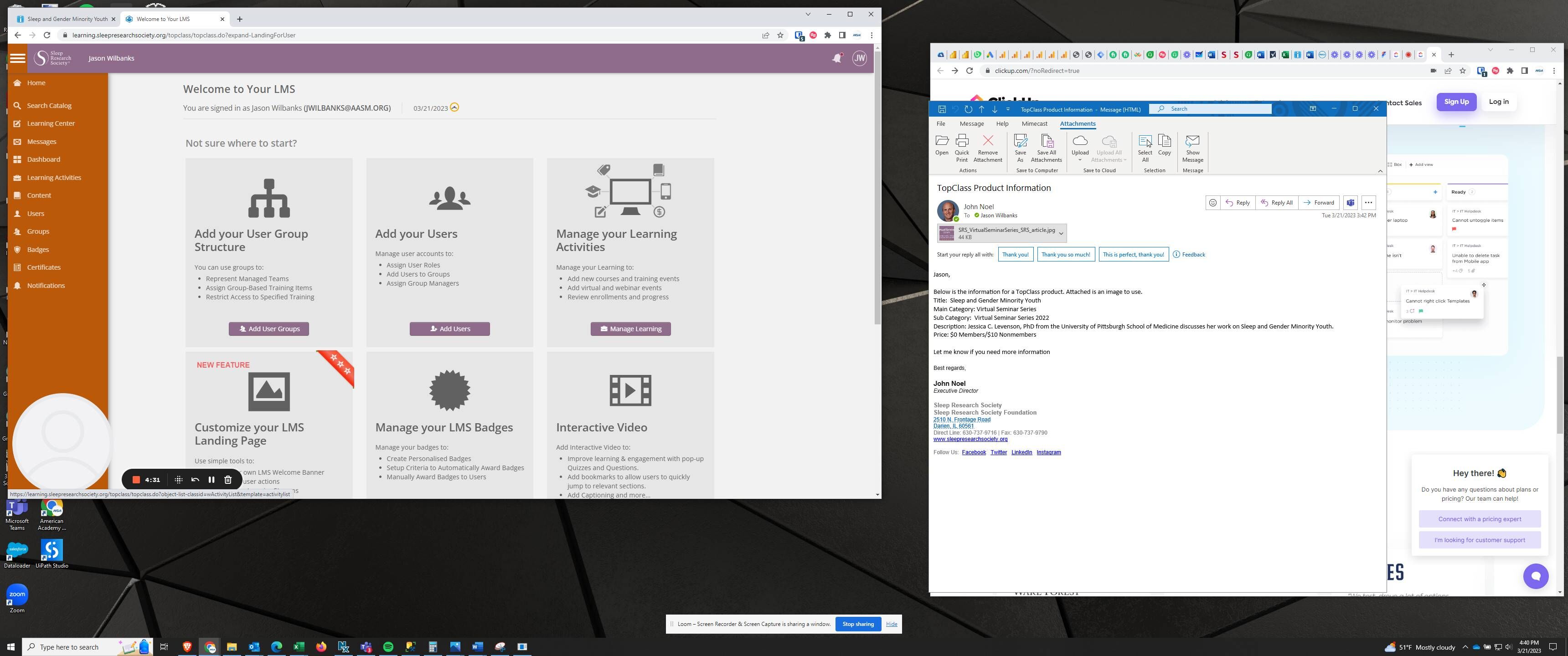The height and width of the screenshot is (656, 1568).
Task: Switch to the Mimecast tab in Outlook
Action: pyautogui.click(x=1034, y=123)
